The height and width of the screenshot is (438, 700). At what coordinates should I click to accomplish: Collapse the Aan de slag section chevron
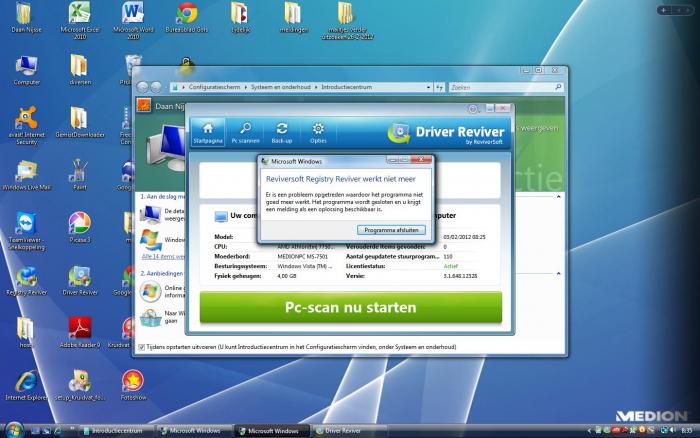click(558, 196)
